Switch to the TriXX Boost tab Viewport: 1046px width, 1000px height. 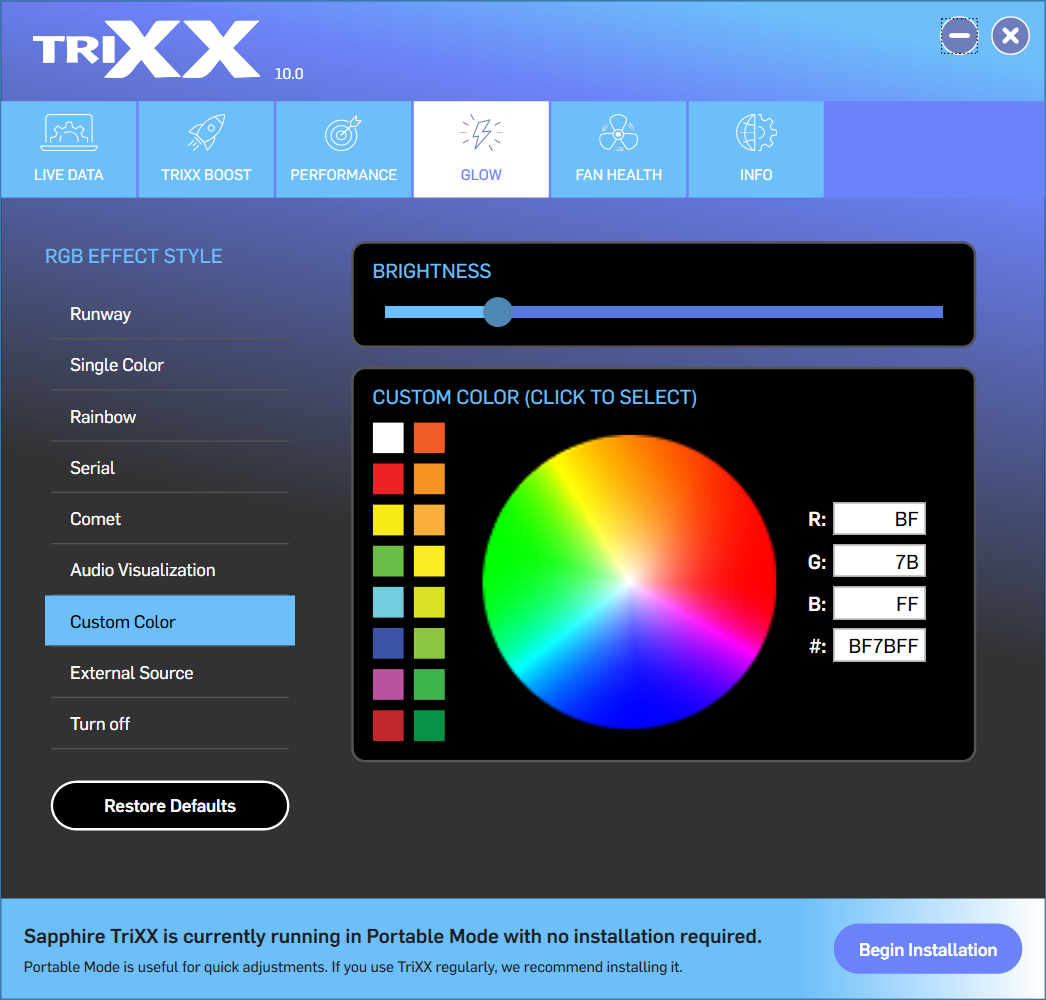[x=206, y=149]
